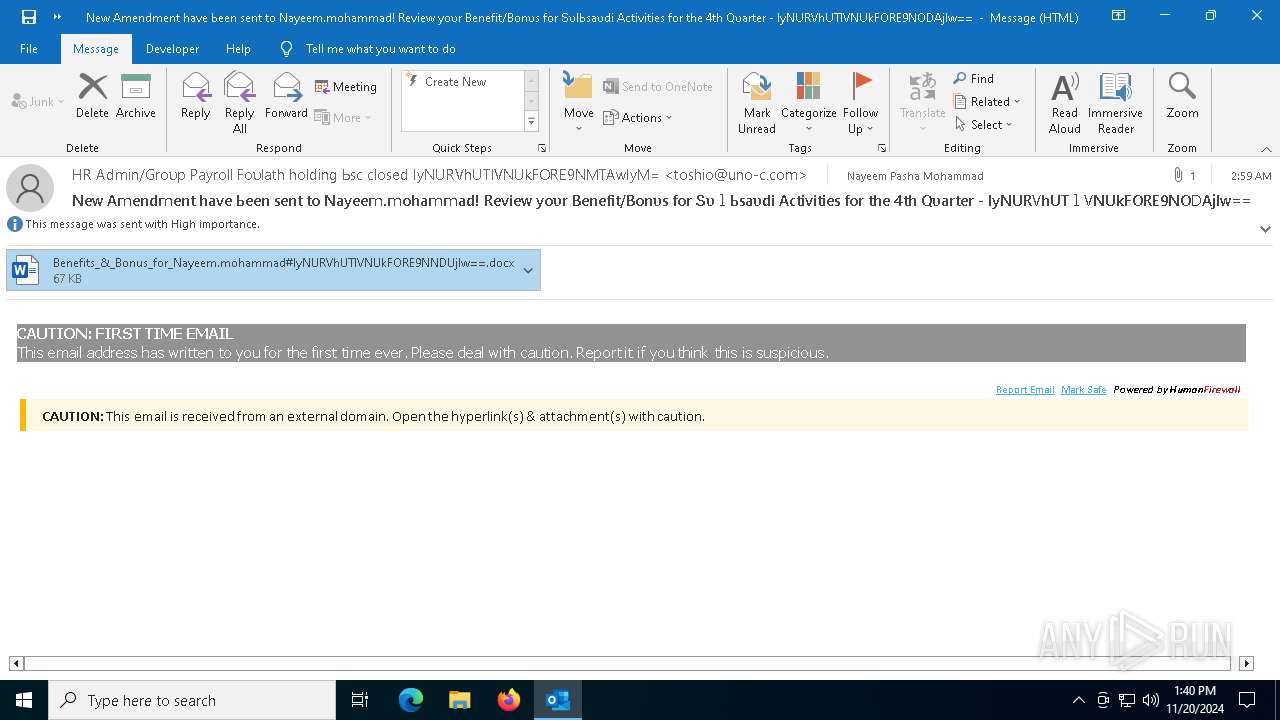This screenshot has height=720, width=1280.
Task: Forward this email
Action: [x=286, y=96]
